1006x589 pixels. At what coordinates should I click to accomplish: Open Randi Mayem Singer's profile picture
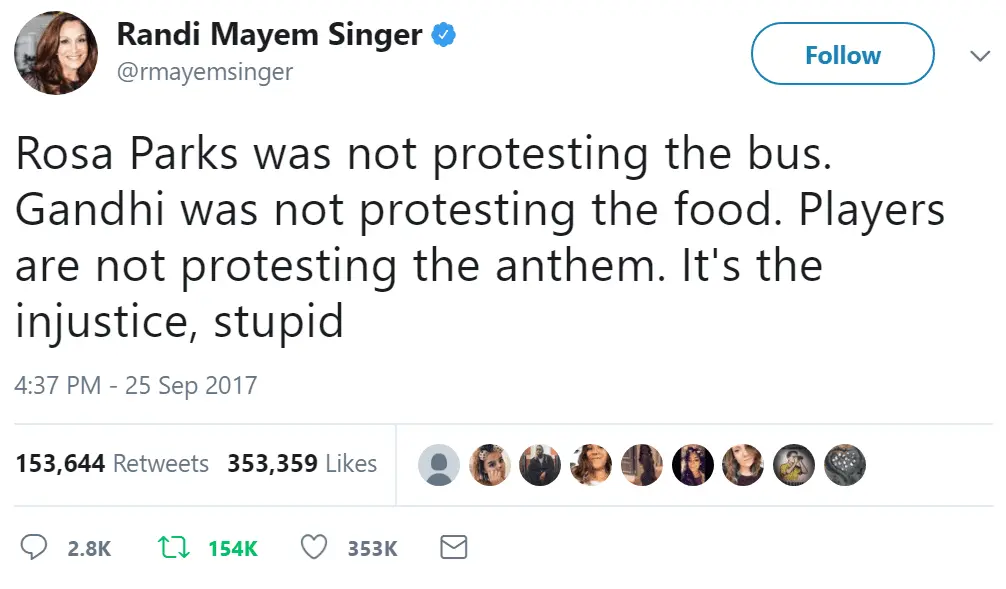pyautogui.click(x=56, y=53)
